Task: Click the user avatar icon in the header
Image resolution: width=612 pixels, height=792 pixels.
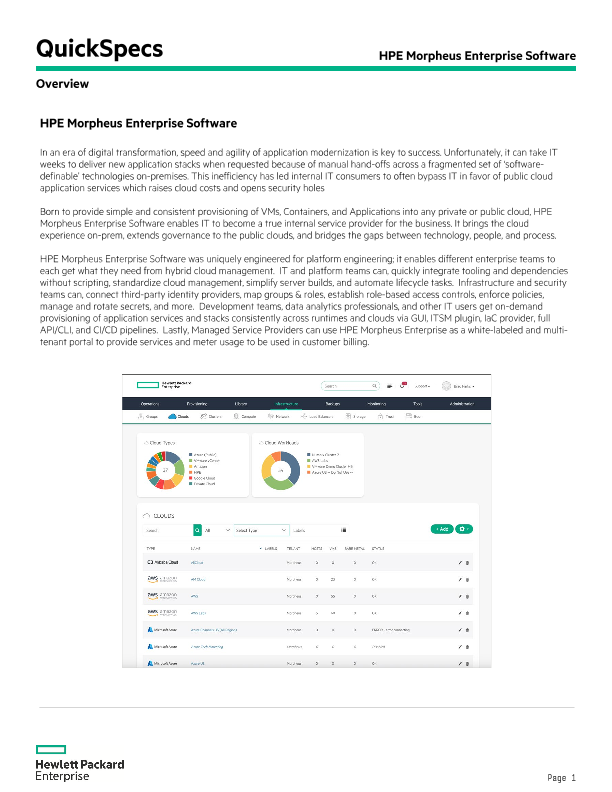Action: [446, 386]
